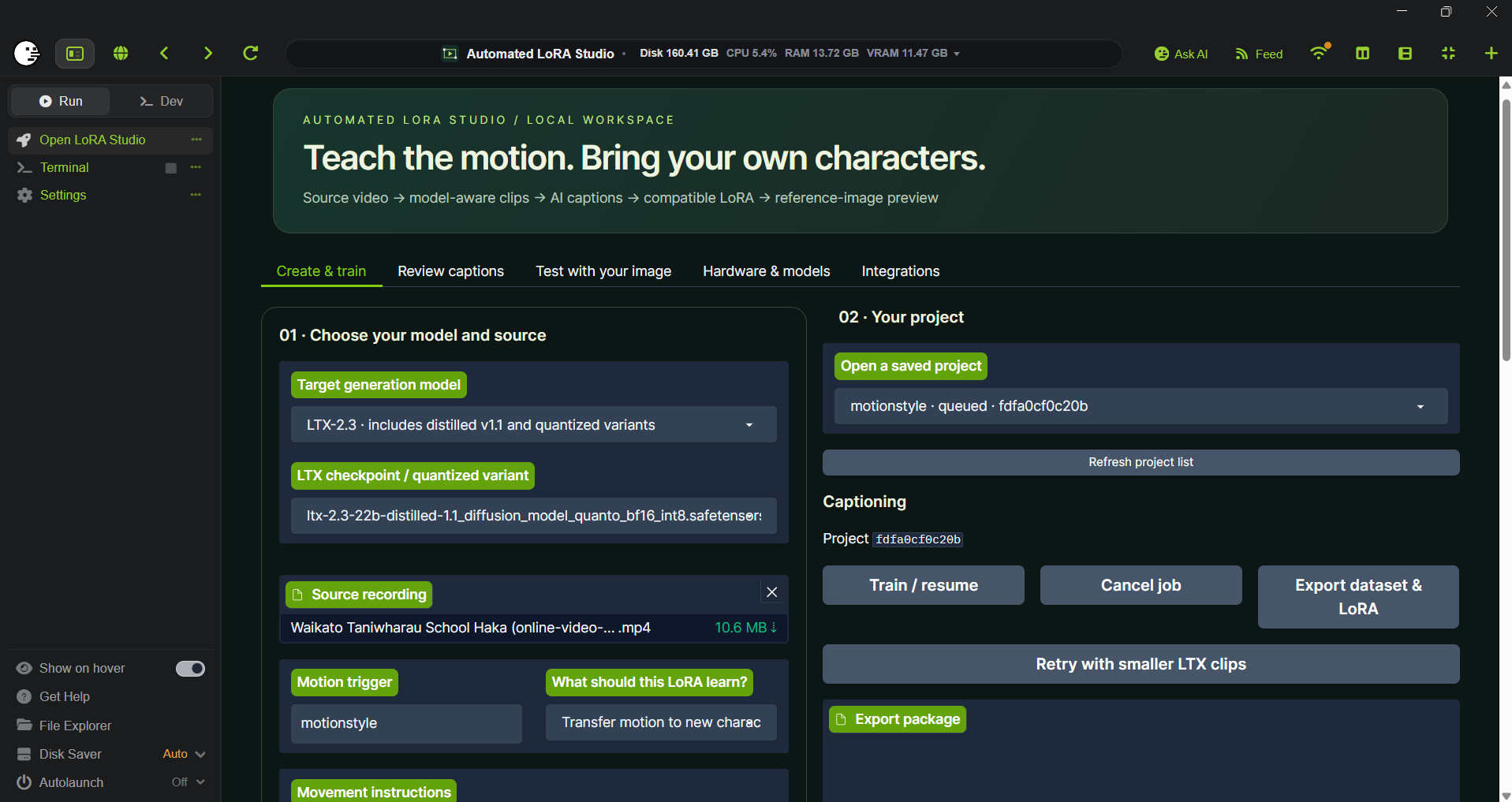Click Train / resume button
This screenshot has width=1512, height=802.
(924, 585)
